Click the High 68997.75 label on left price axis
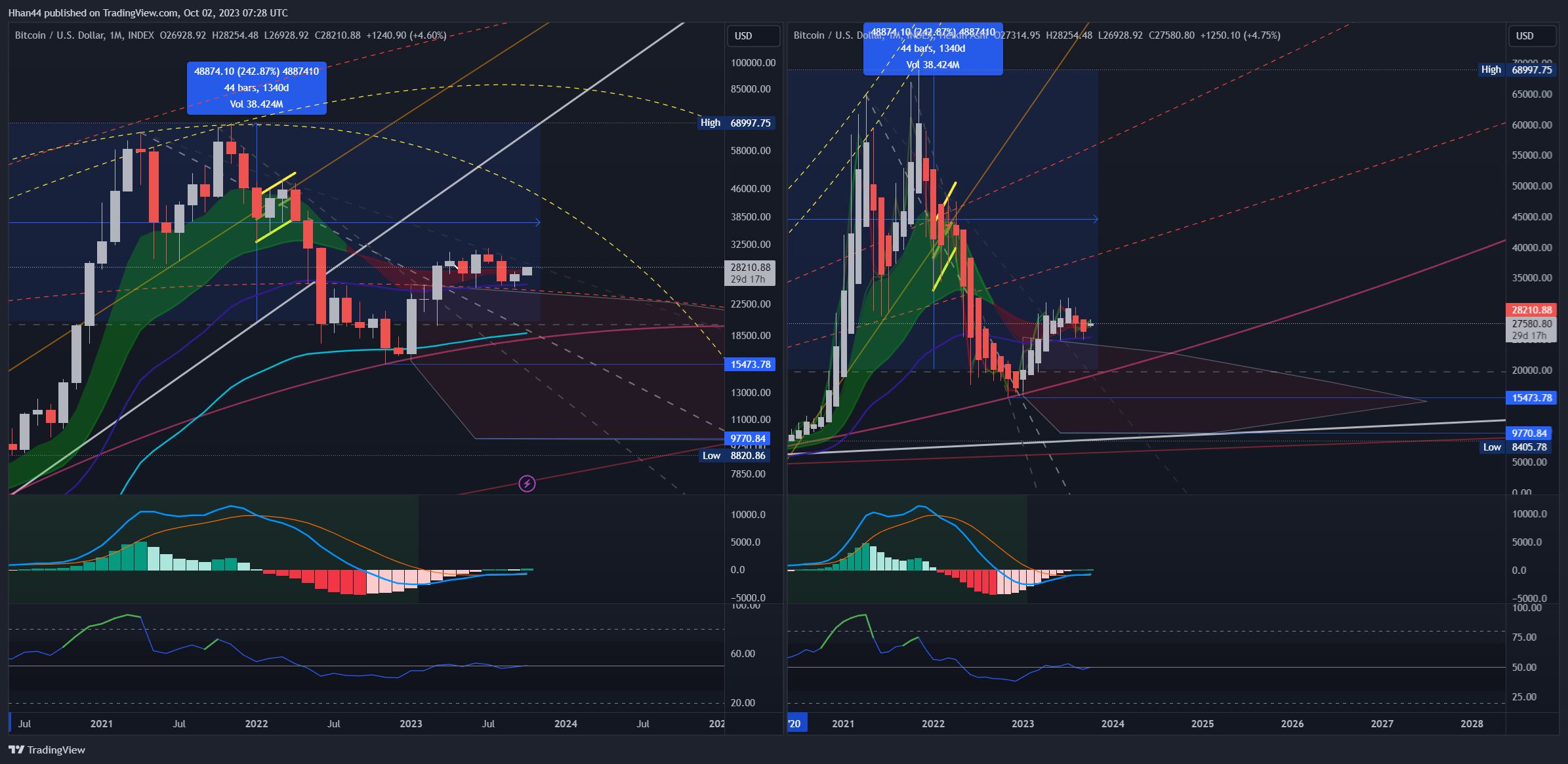The height and width of the screenshot is (764, 1568). [736, 123]
